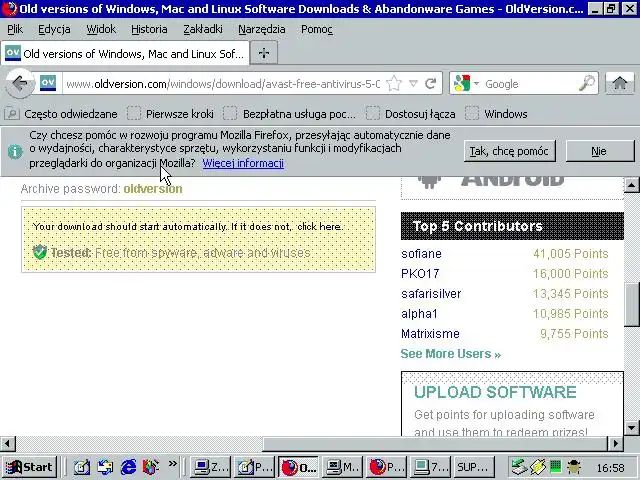Click the UPLOAD SOFTWARE banner heading
The width and height of the screenshot is (640, 480).
[x=495, y=392]
